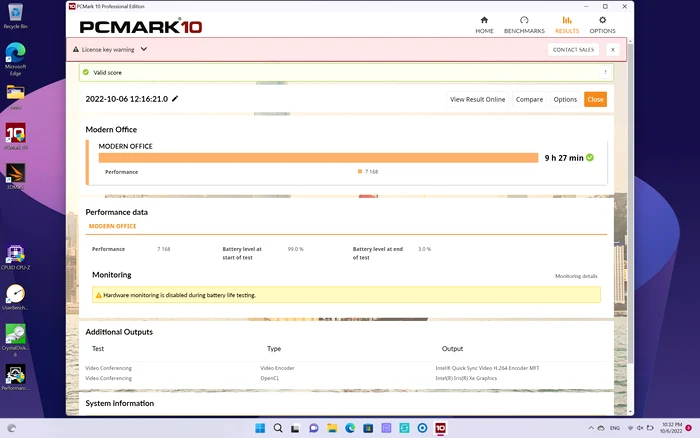700x438 pixels.
Task: Click the Intel(R) Iris(R) Xe Graphics output
Action: point(466,378)
